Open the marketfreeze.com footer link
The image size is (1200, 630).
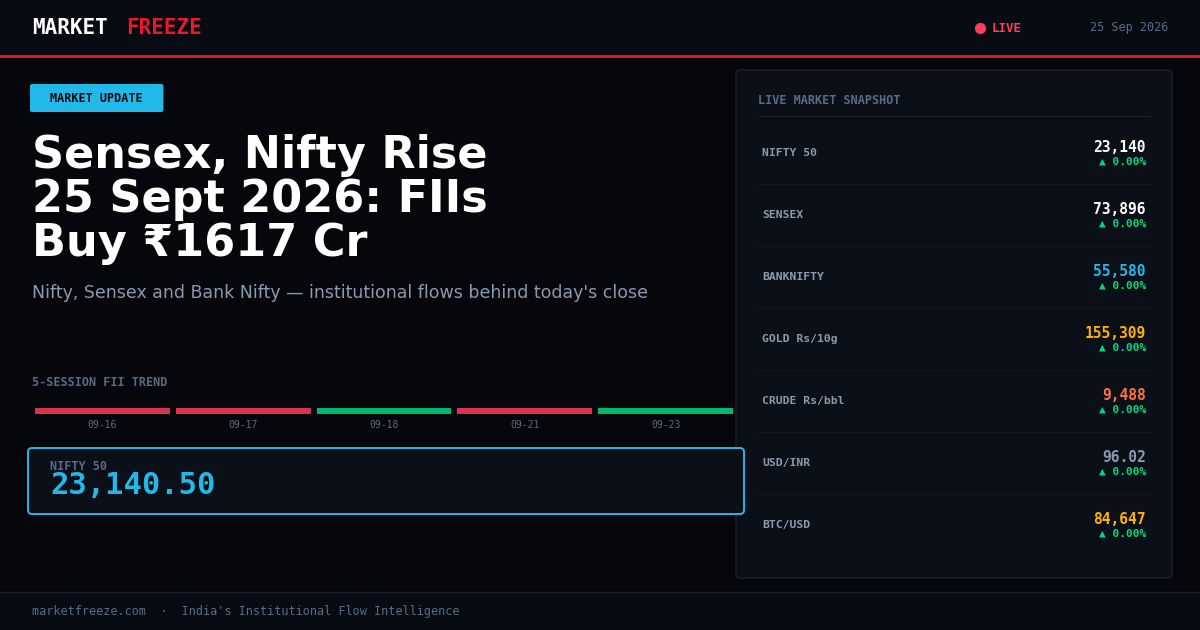[x=88, y=611]
